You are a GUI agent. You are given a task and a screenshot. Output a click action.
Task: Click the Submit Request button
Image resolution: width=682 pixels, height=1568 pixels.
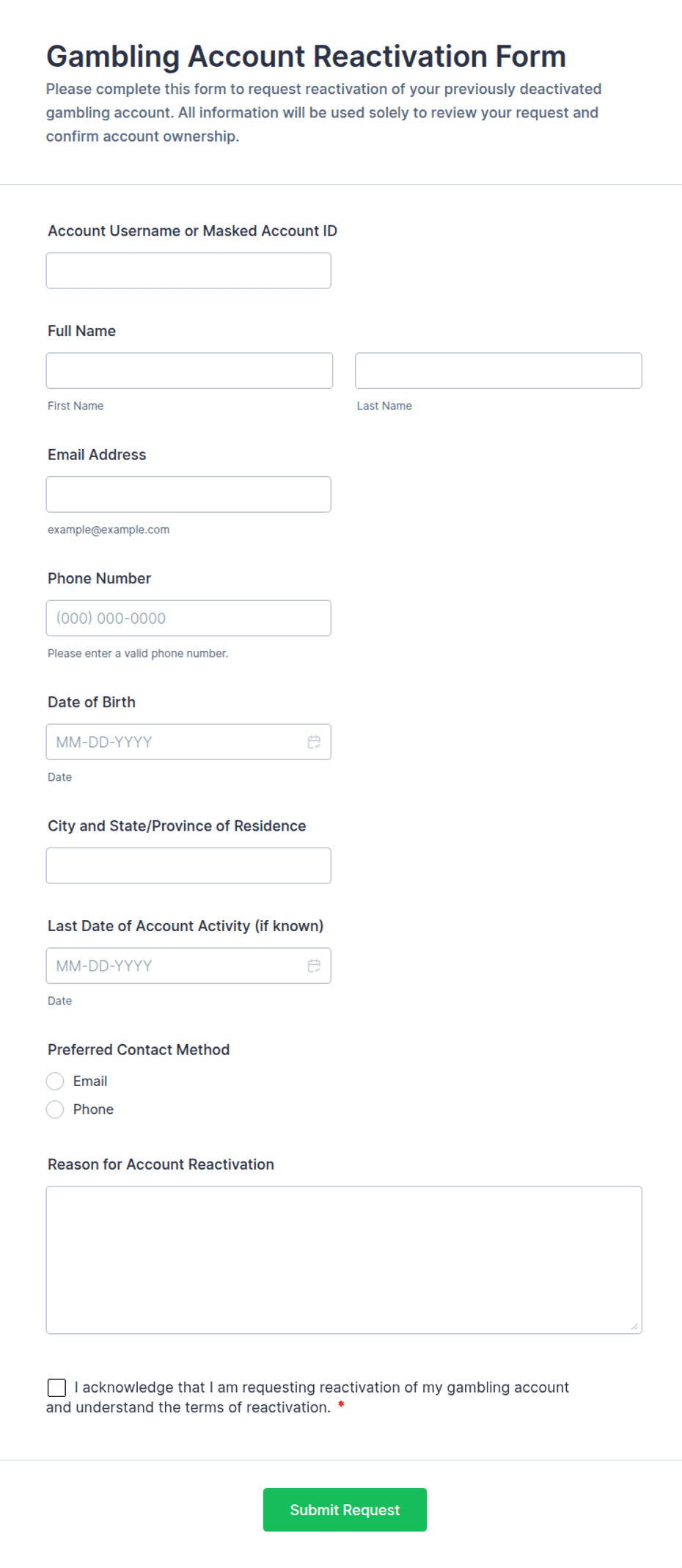click(x=345, y=1509)
